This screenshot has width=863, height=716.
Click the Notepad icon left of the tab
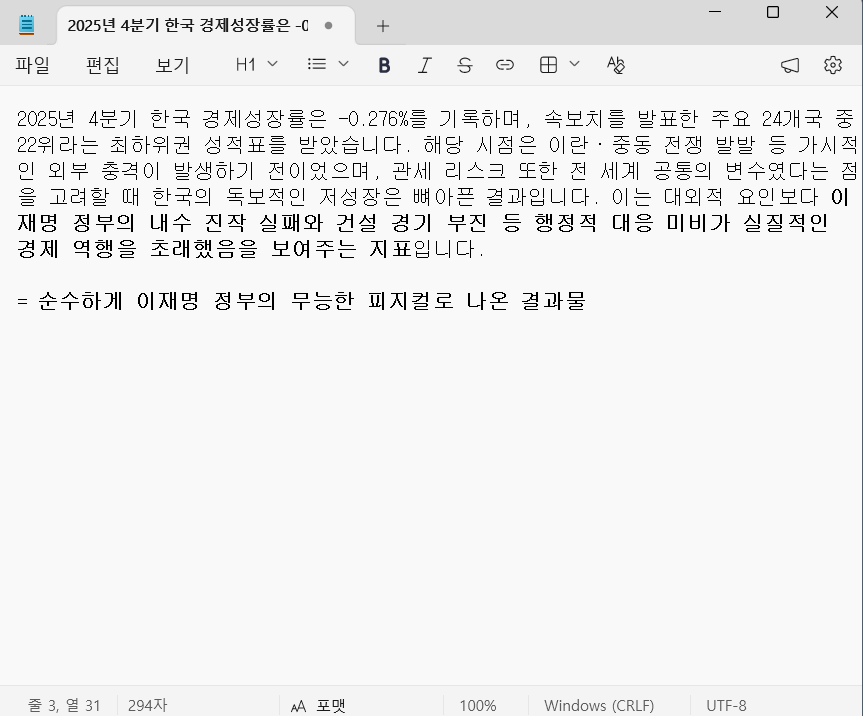click(x=26, y=25)
